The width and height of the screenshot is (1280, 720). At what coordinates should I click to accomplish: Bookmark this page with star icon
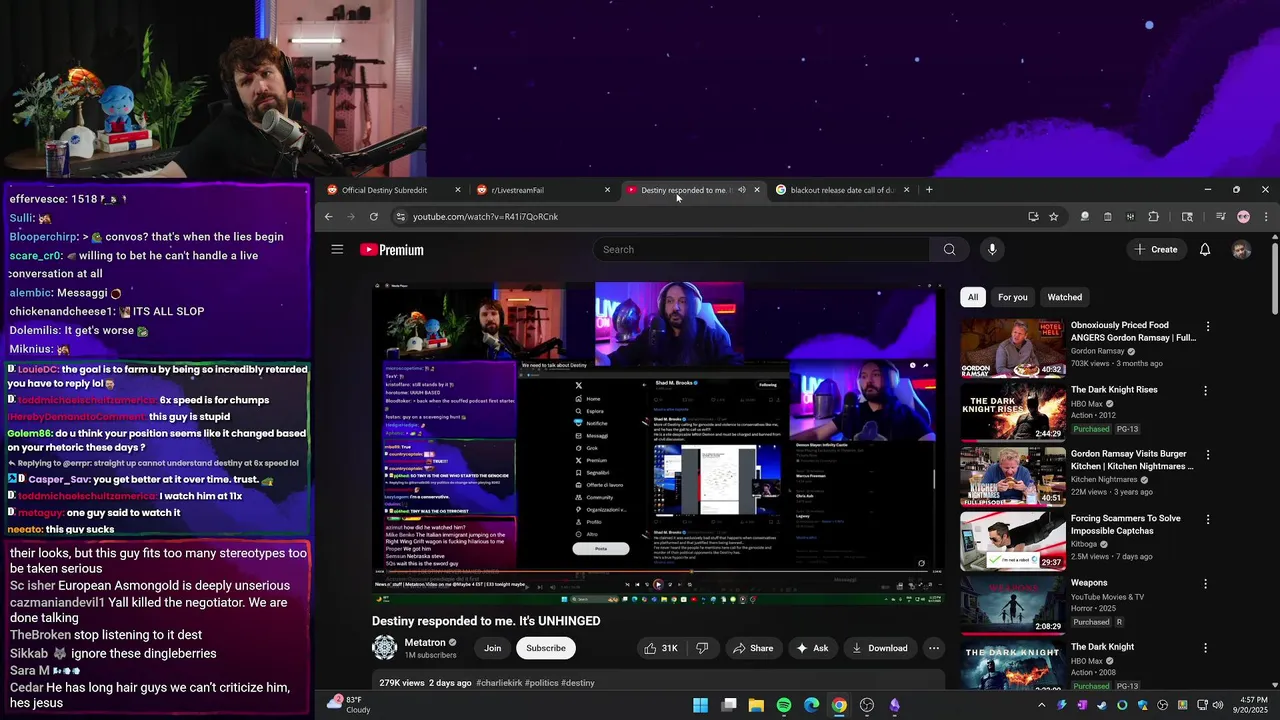(1053, 216)
